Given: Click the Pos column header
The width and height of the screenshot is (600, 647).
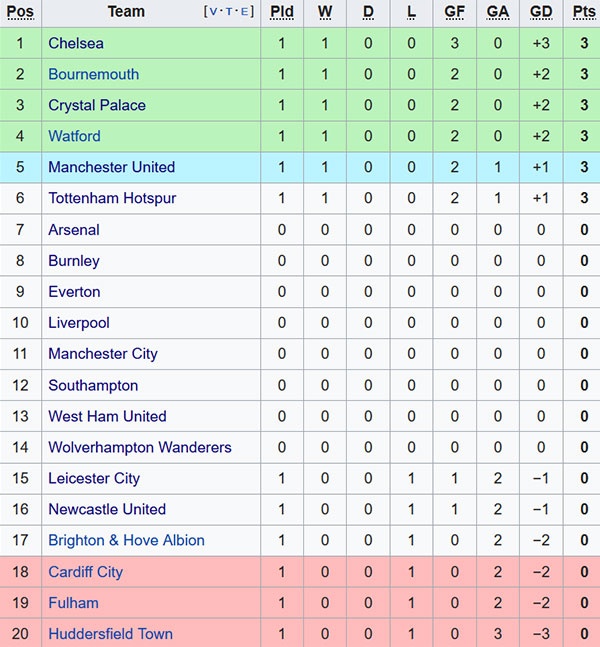Looking at the screenshot, I should point(20,12).
